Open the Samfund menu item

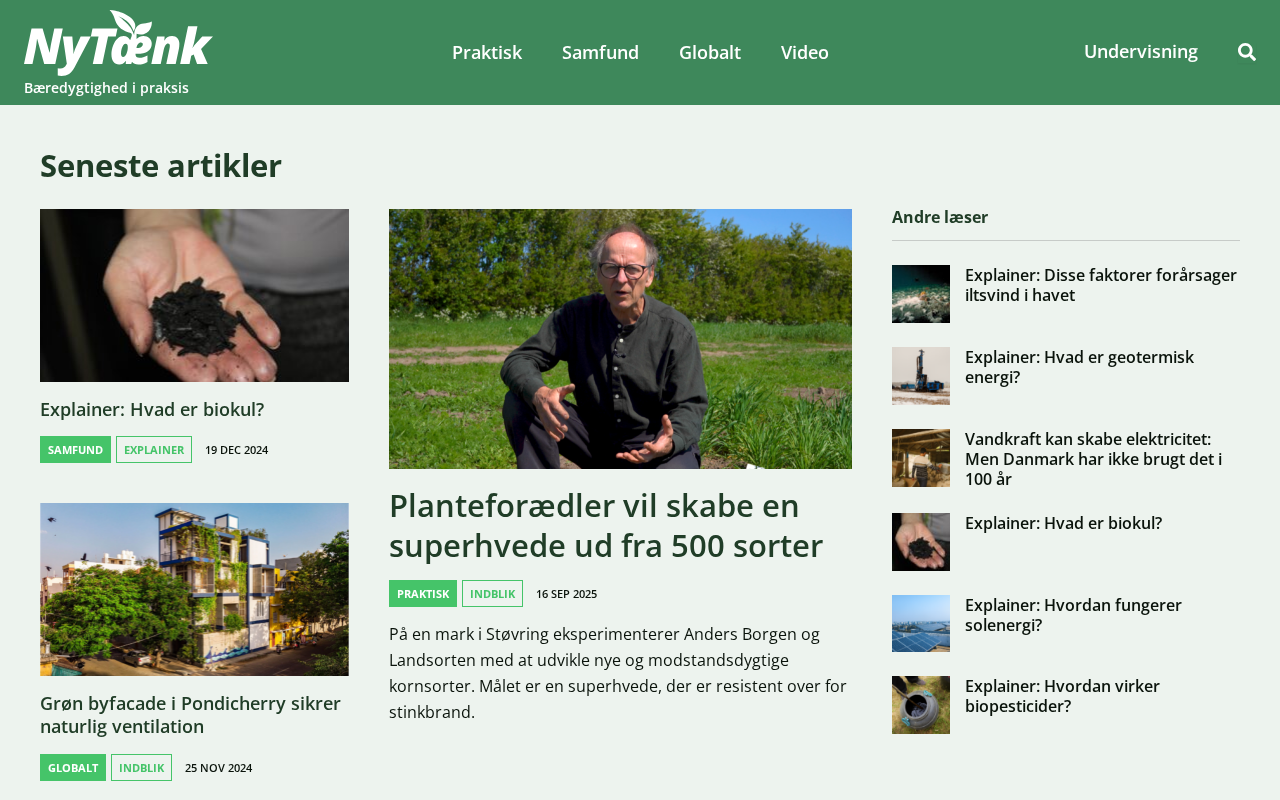click(600, 52)
